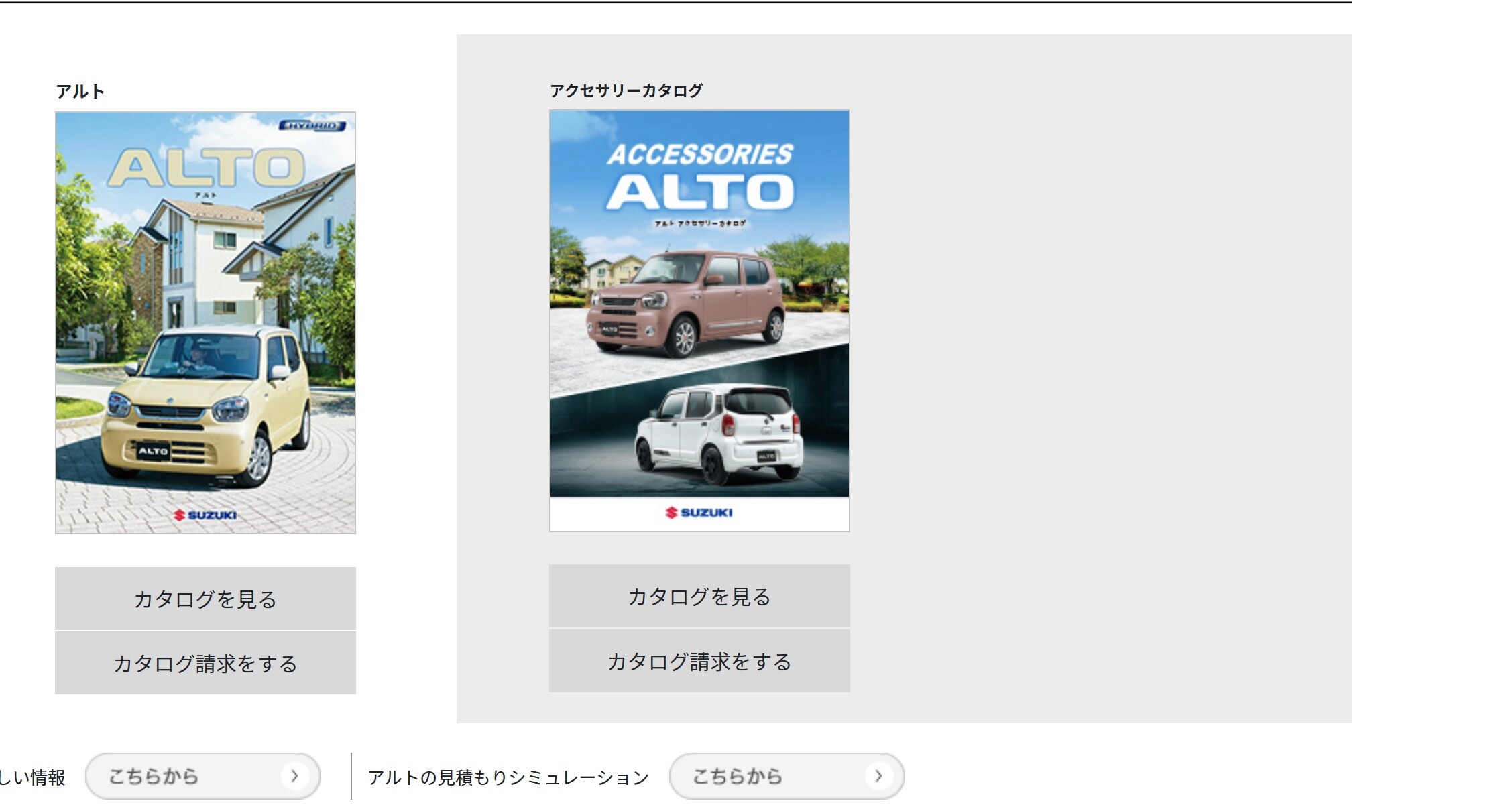Click the HYBRID badge on the Alto cover

coord(312,125)
